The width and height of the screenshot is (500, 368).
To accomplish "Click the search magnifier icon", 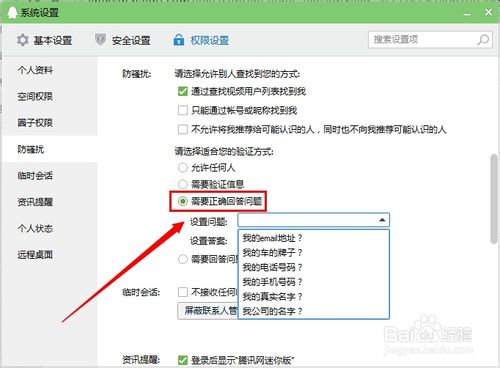I will point(483,40).
